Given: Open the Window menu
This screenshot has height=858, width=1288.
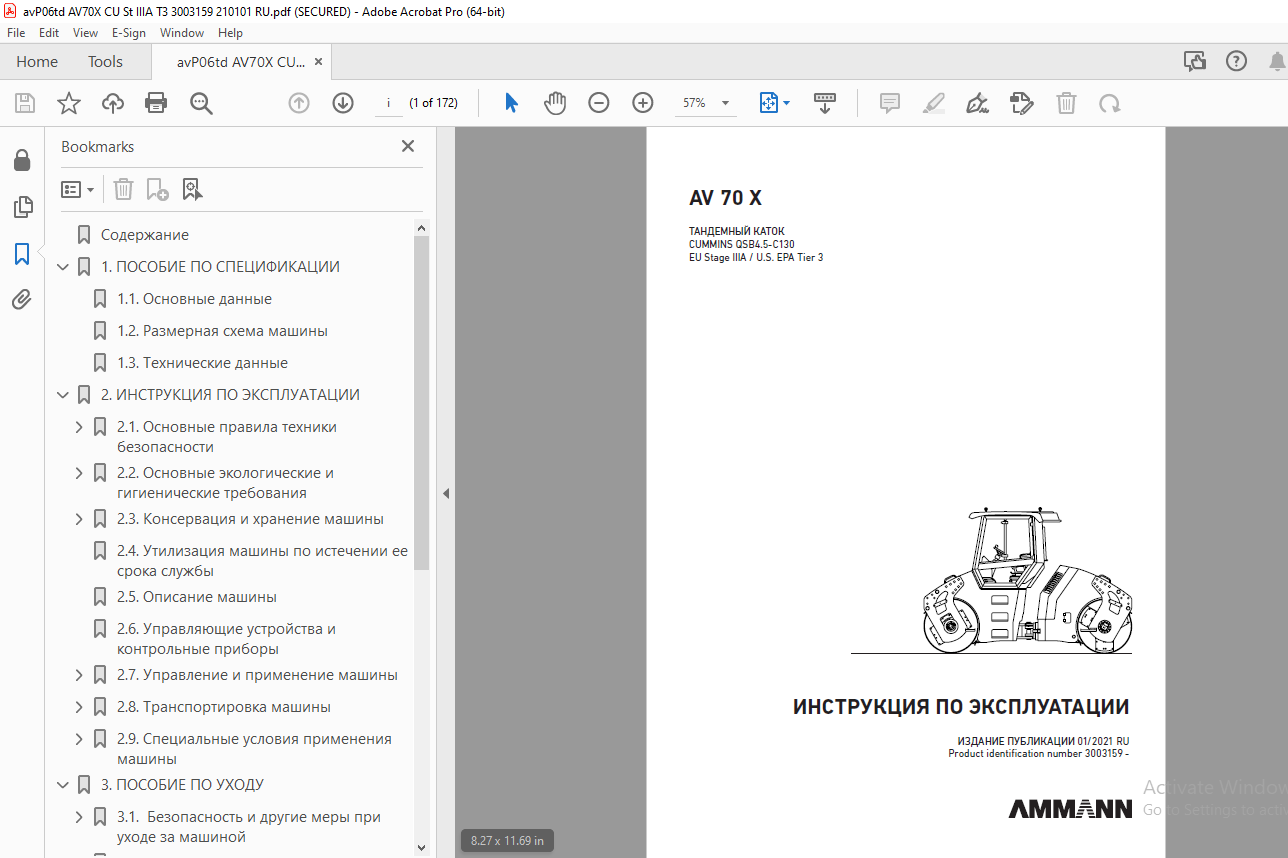Looking at the screenshot, I should (x=182, y=33).
